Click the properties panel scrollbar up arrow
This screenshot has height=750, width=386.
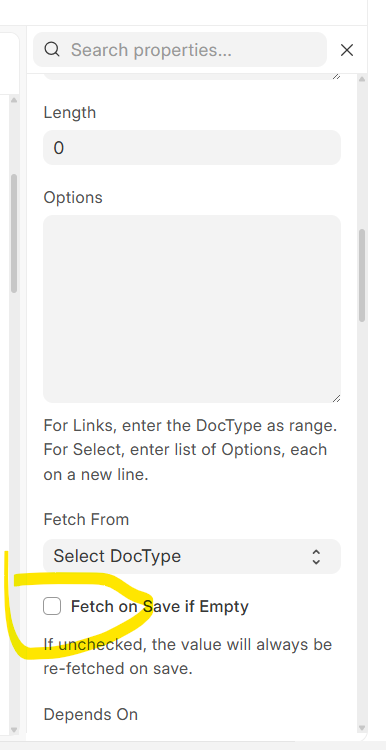point(362,79)
